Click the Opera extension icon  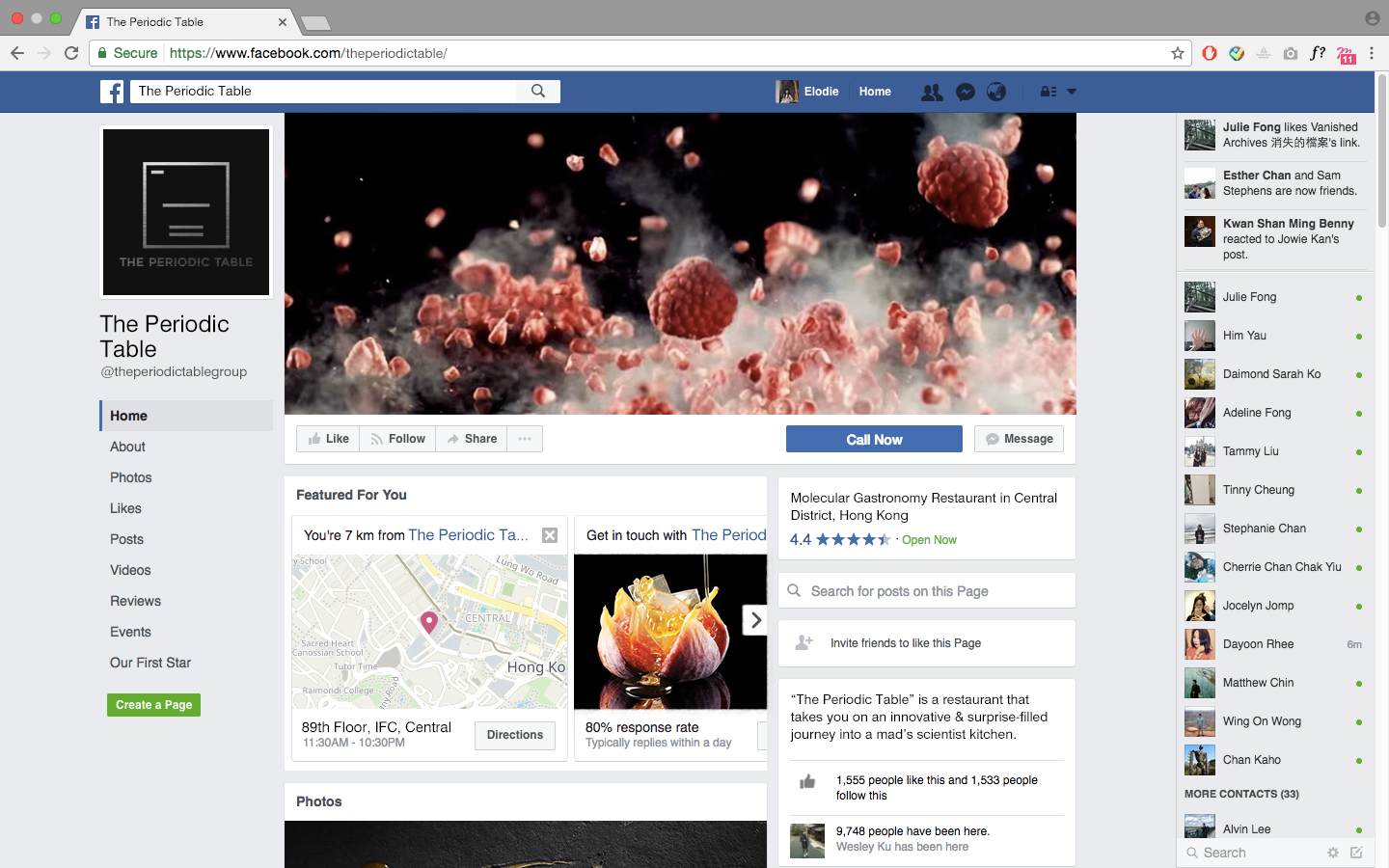(x=1210, y=53)
